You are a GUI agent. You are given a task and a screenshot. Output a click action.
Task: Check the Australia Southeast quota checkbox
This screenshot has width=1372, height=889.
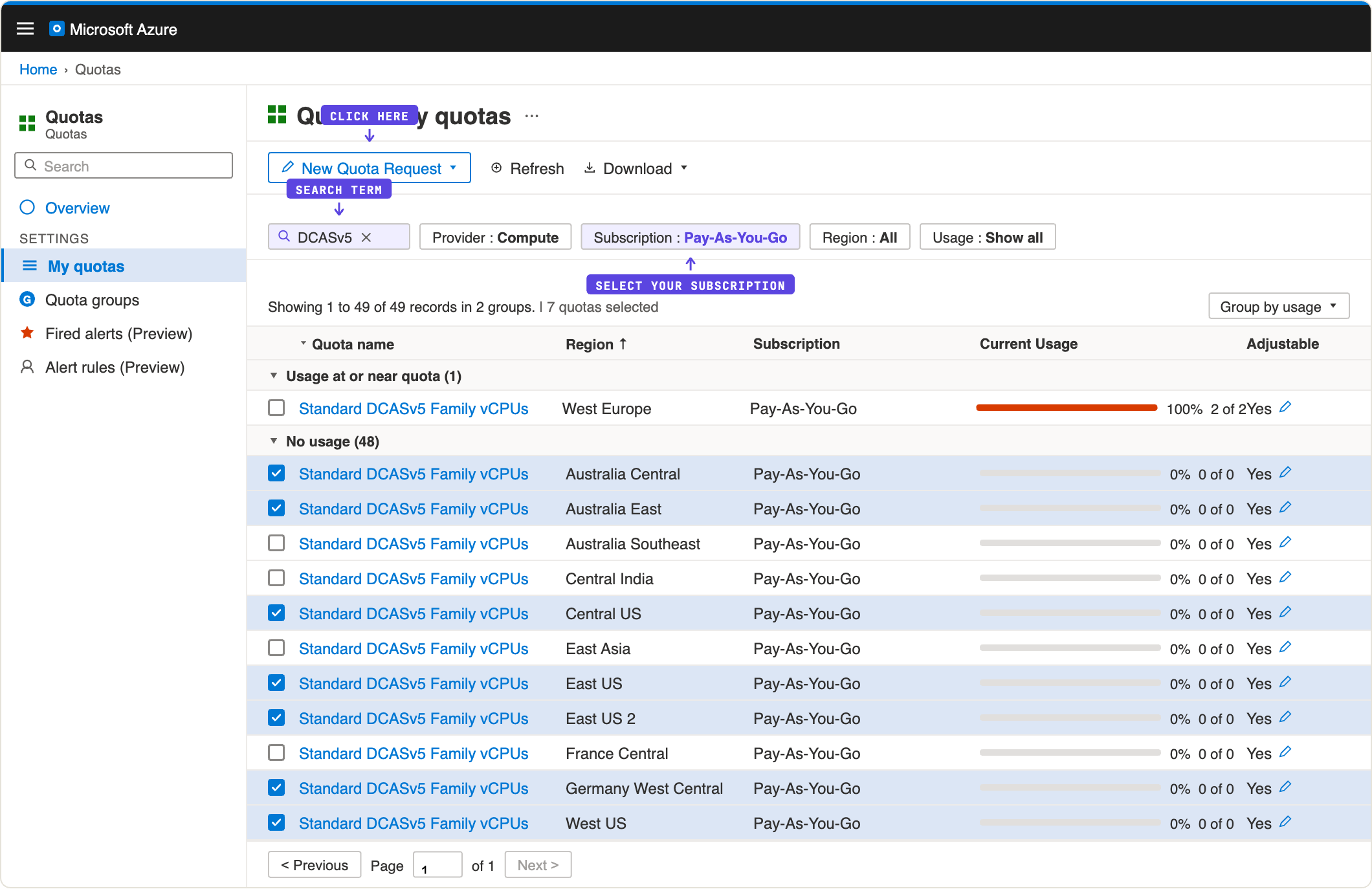point(276,543)
